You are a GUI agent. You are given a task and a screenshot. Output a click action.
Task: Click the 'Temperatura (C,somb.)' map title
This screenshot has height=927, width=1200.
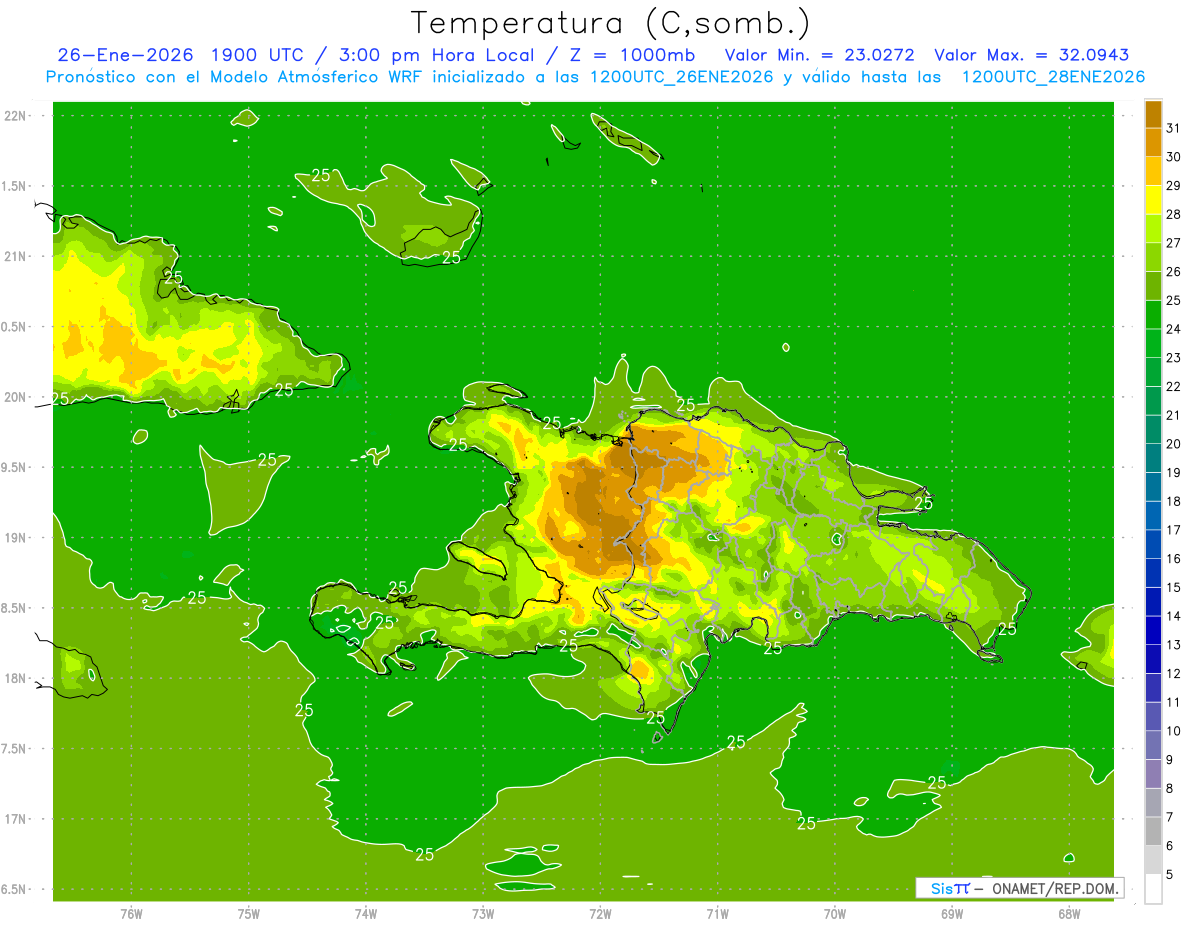point(610,22)
